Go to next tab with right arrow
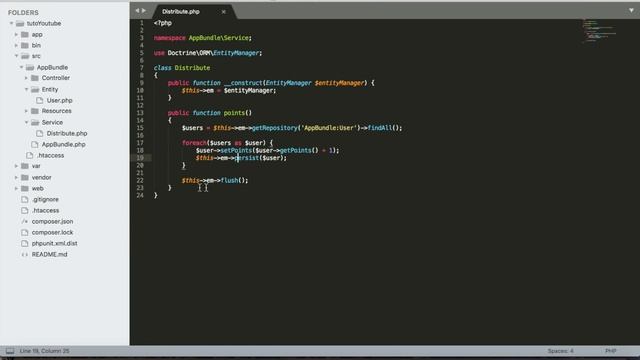This screenshot has height=360, width=640. point(144,11)
